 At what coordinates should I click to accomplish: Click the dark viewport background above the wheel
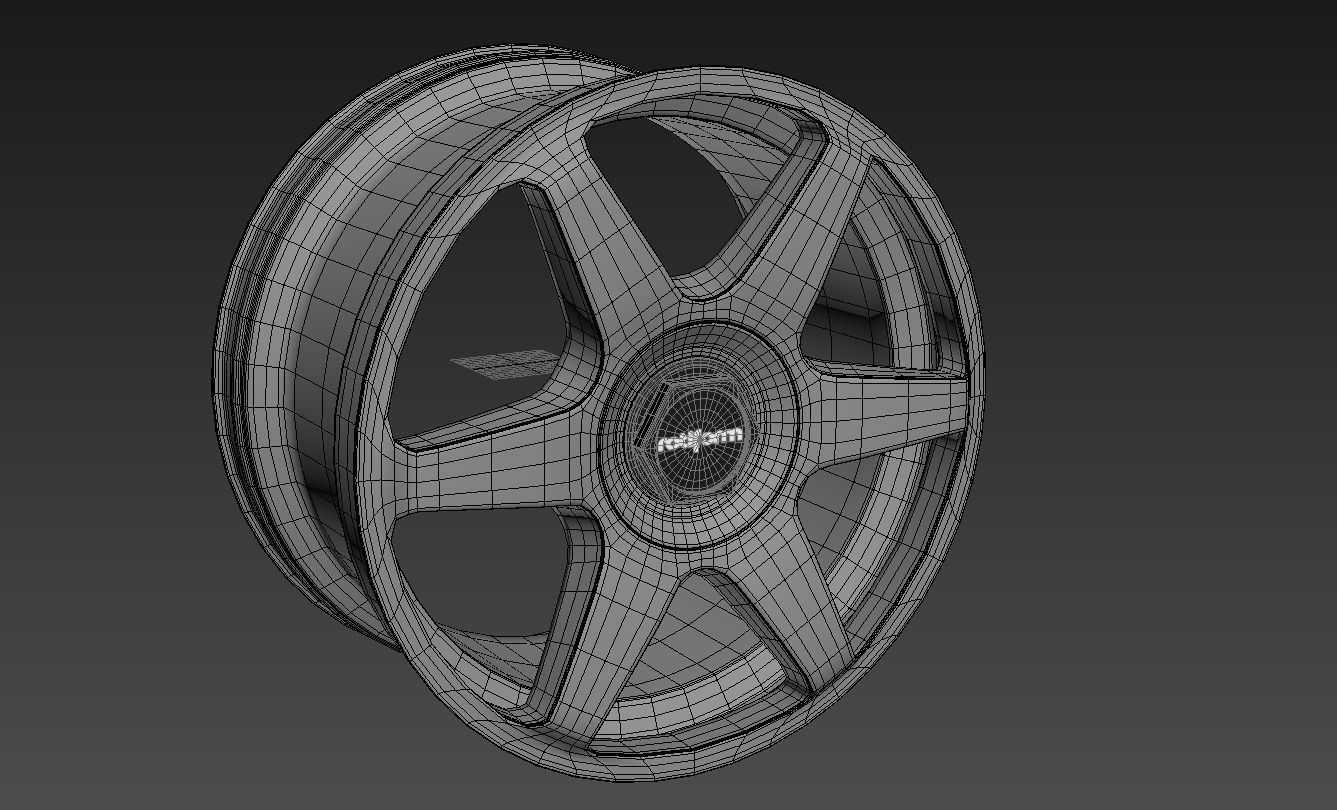660,25
